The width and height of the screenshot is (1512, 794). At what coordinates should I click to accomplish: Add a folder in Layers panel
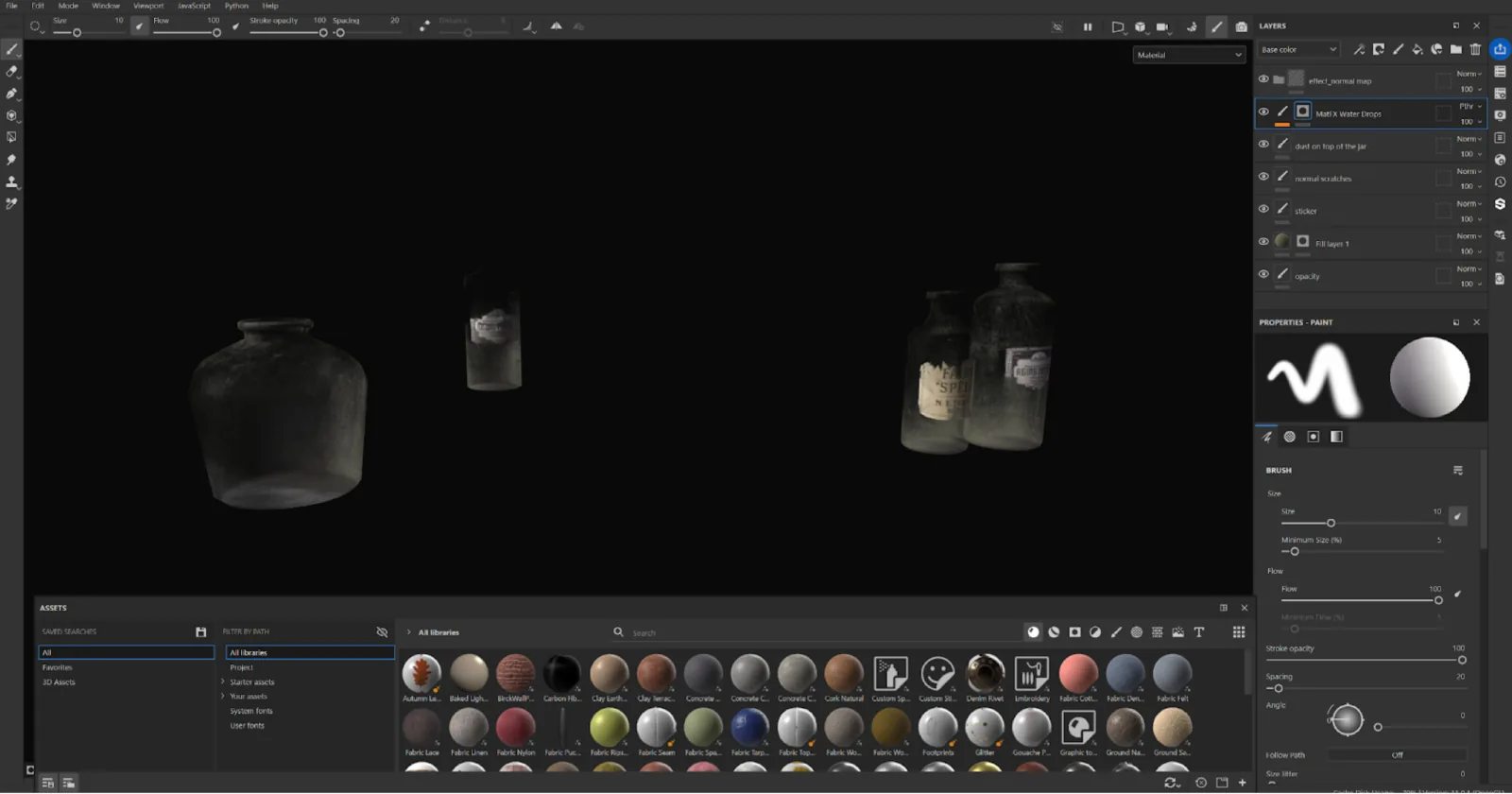[1456, 49]
